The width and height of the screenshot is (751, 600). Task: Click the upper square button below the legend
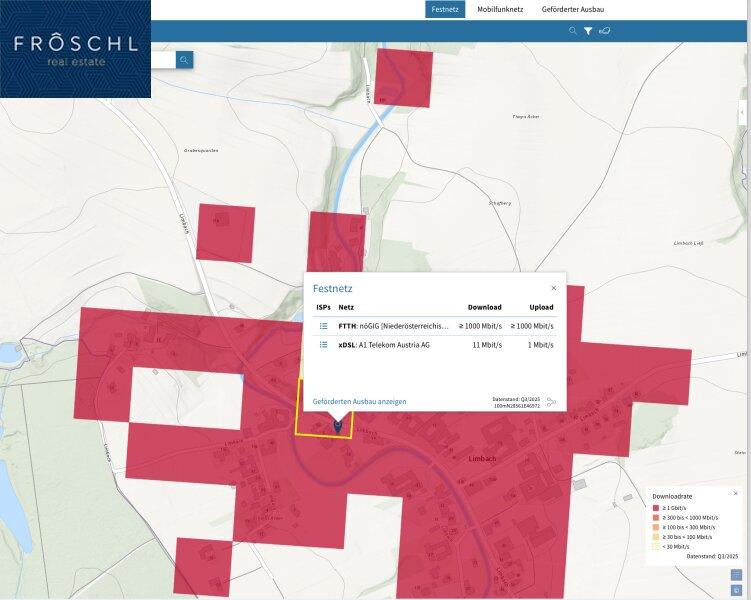click(736, 575)
